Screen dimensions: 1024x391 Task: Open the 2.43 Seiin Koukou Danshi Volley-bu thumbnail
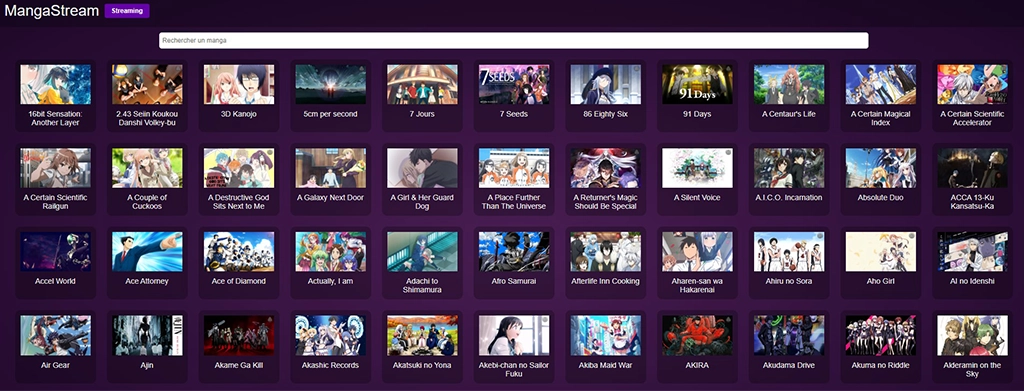point(147,84)
